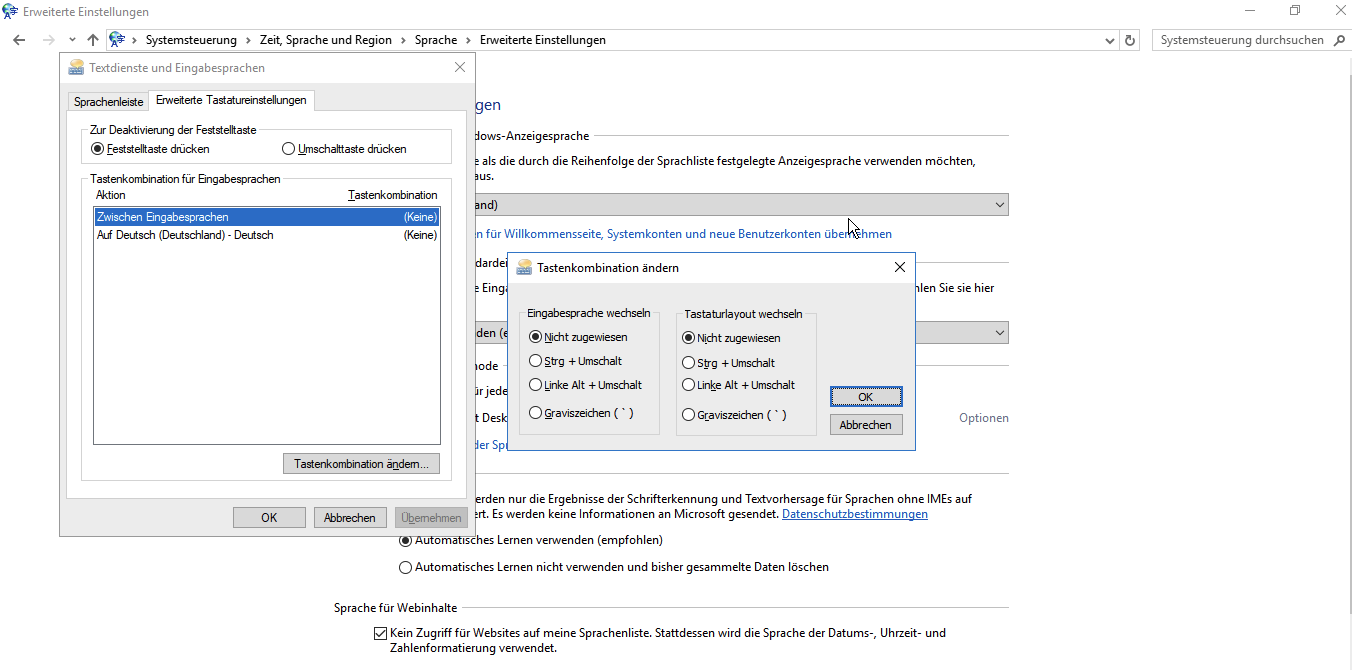Image resolution: width=1352 pixels, height=670 pixels.
Task: Expand the address bar history dropdown
Action: click(1110, 40)
